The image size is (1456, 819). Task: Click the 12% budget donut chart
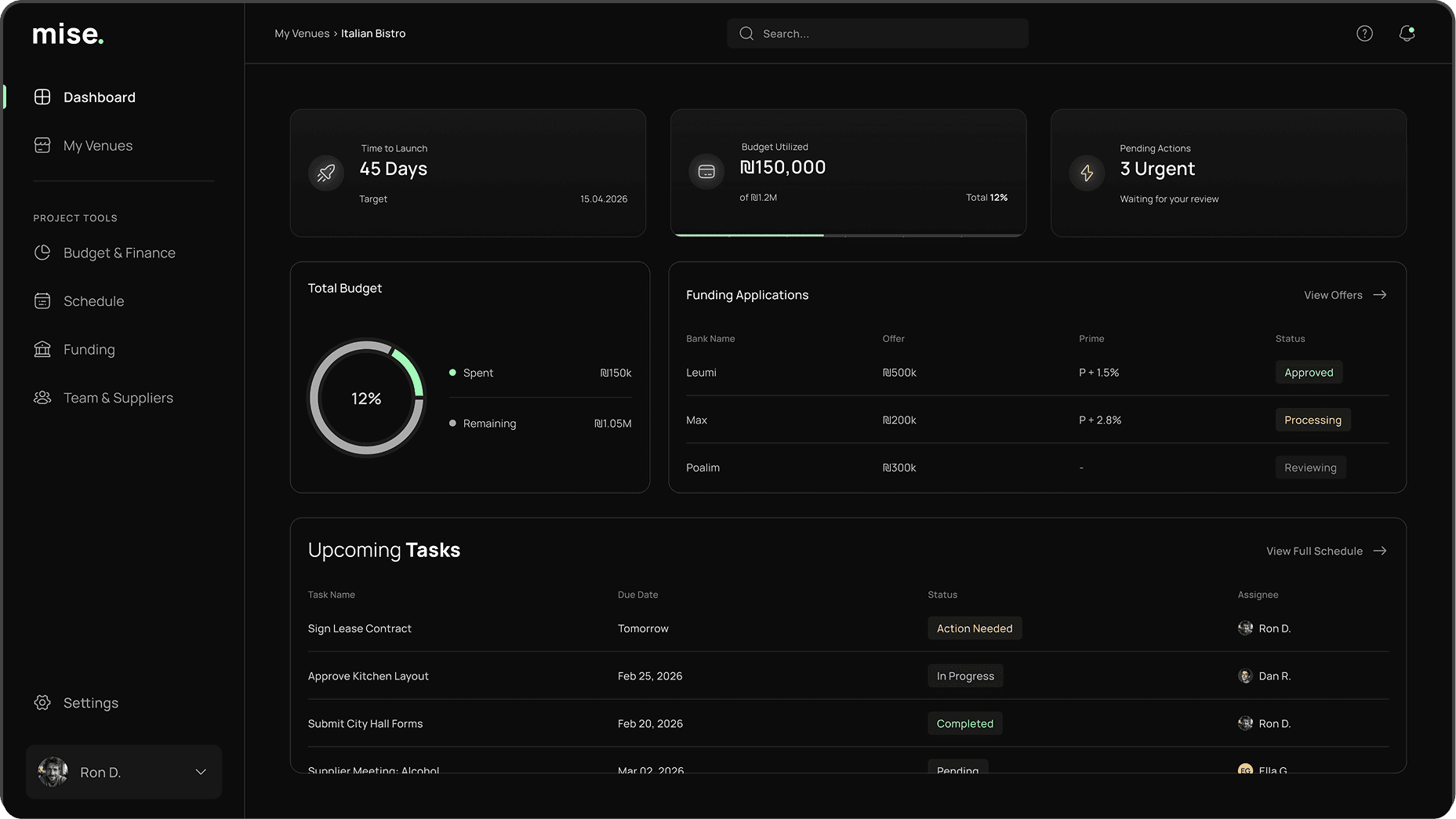coord(366,398)
